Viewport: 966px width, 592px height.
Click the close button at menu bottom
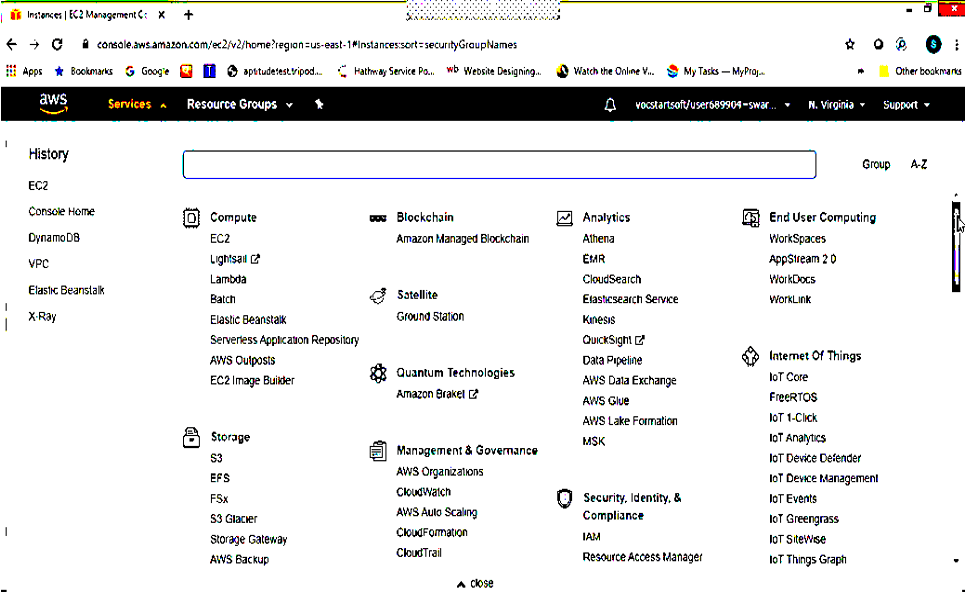coord(475,583)
